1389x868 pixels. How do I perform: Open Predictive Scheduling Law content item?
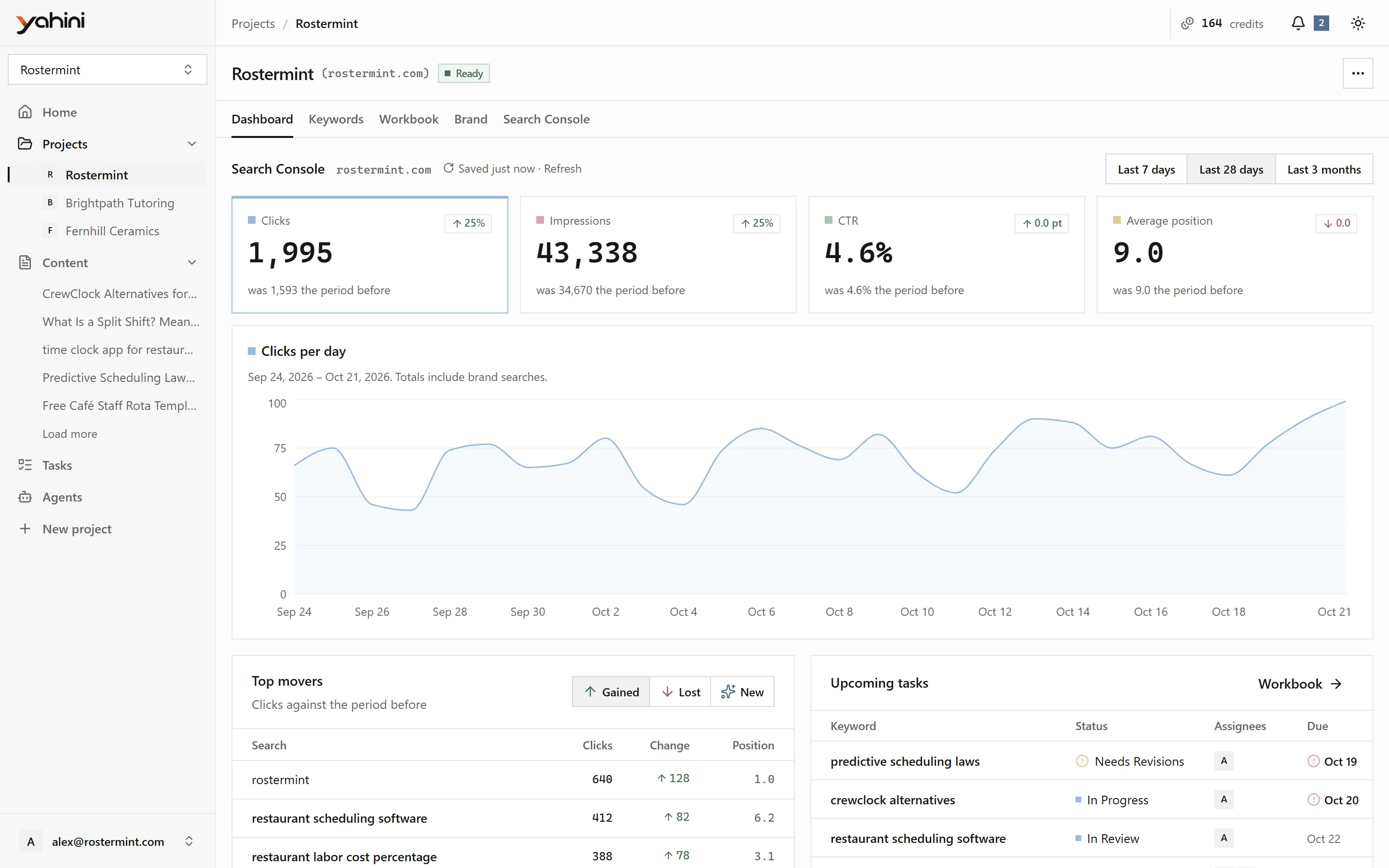coord(118,377)
